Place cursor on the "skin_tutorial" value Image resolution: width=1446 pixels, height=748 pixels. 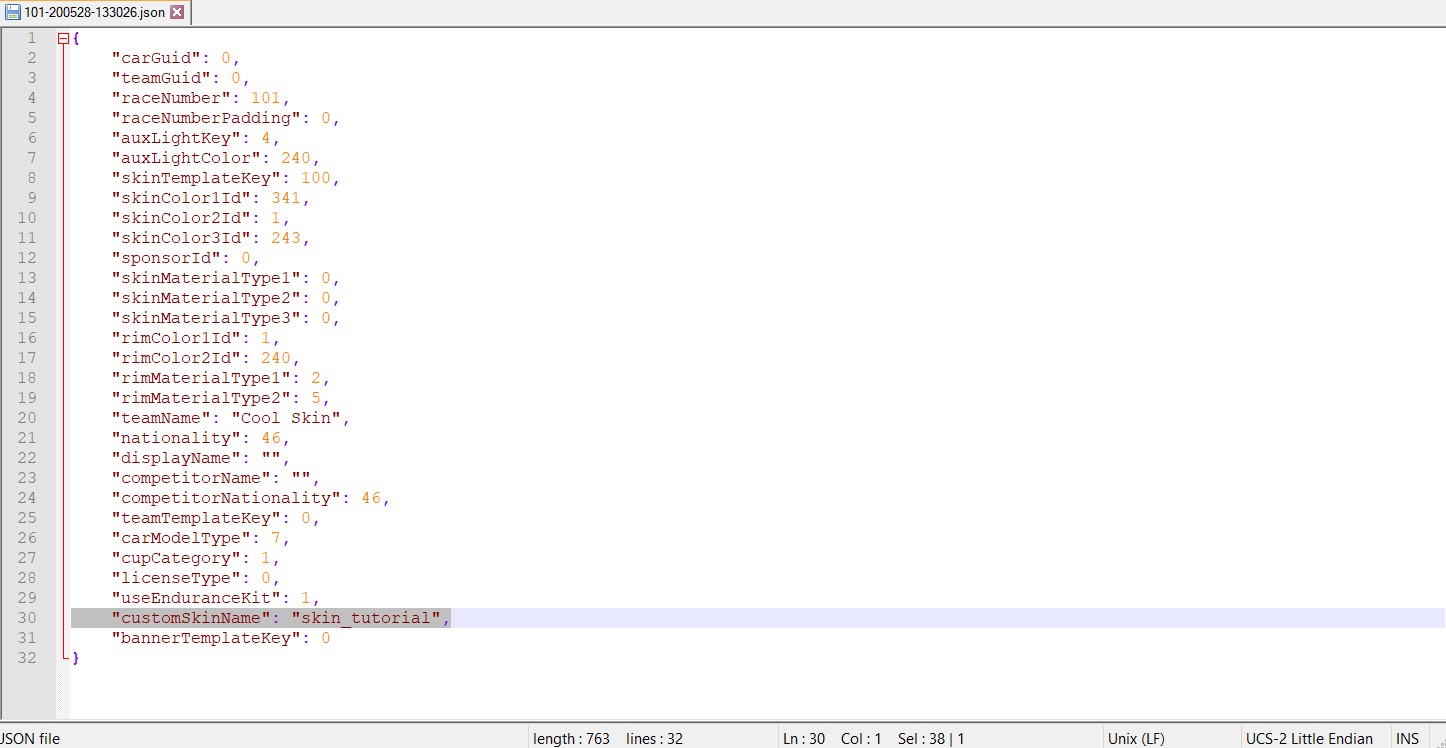(x=366, y=618)
